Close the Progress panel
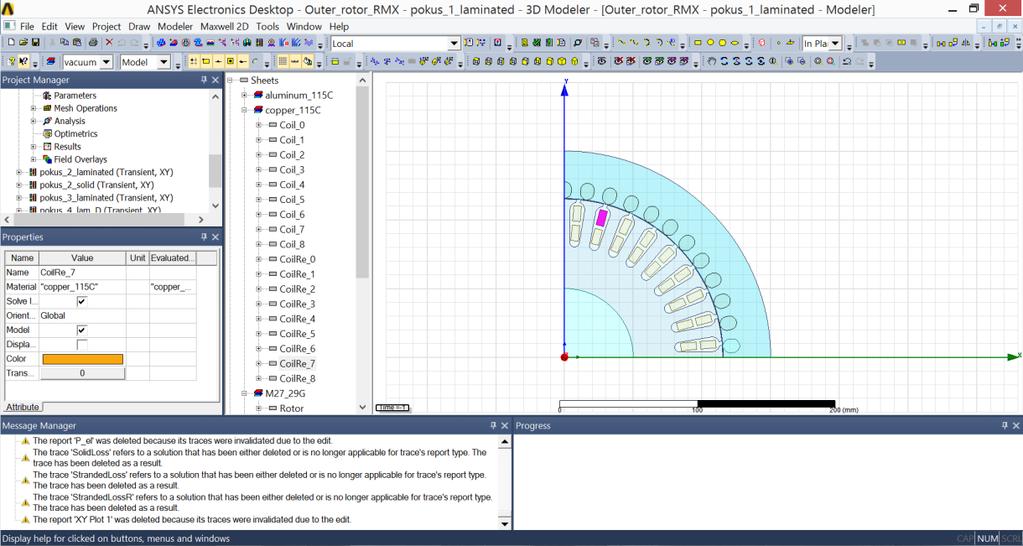Screen dimensions: 1023x546 (x=1016, y=425)
